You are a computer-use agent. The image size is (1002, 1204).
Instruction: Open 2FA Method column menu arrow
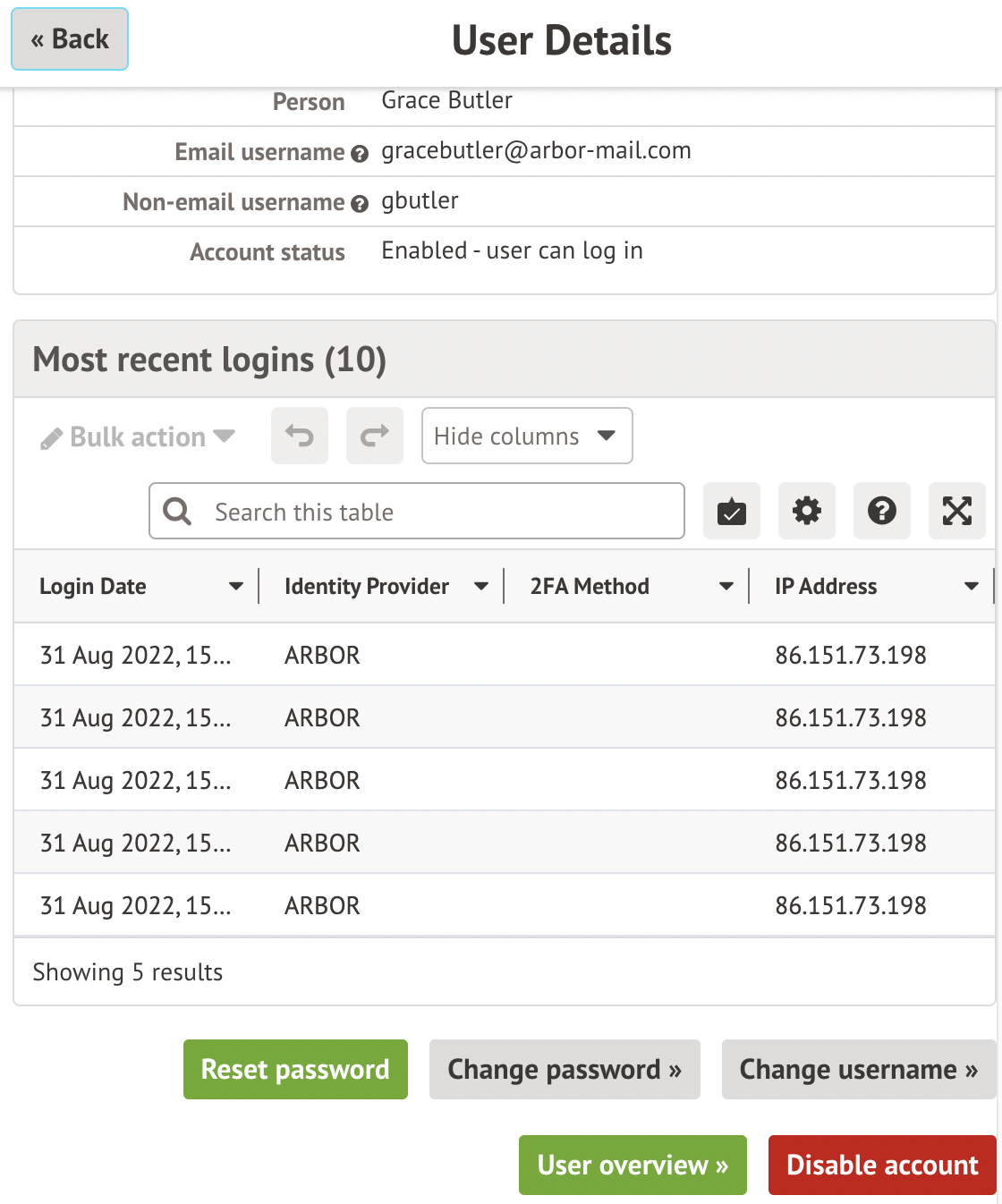click(726, 587)
